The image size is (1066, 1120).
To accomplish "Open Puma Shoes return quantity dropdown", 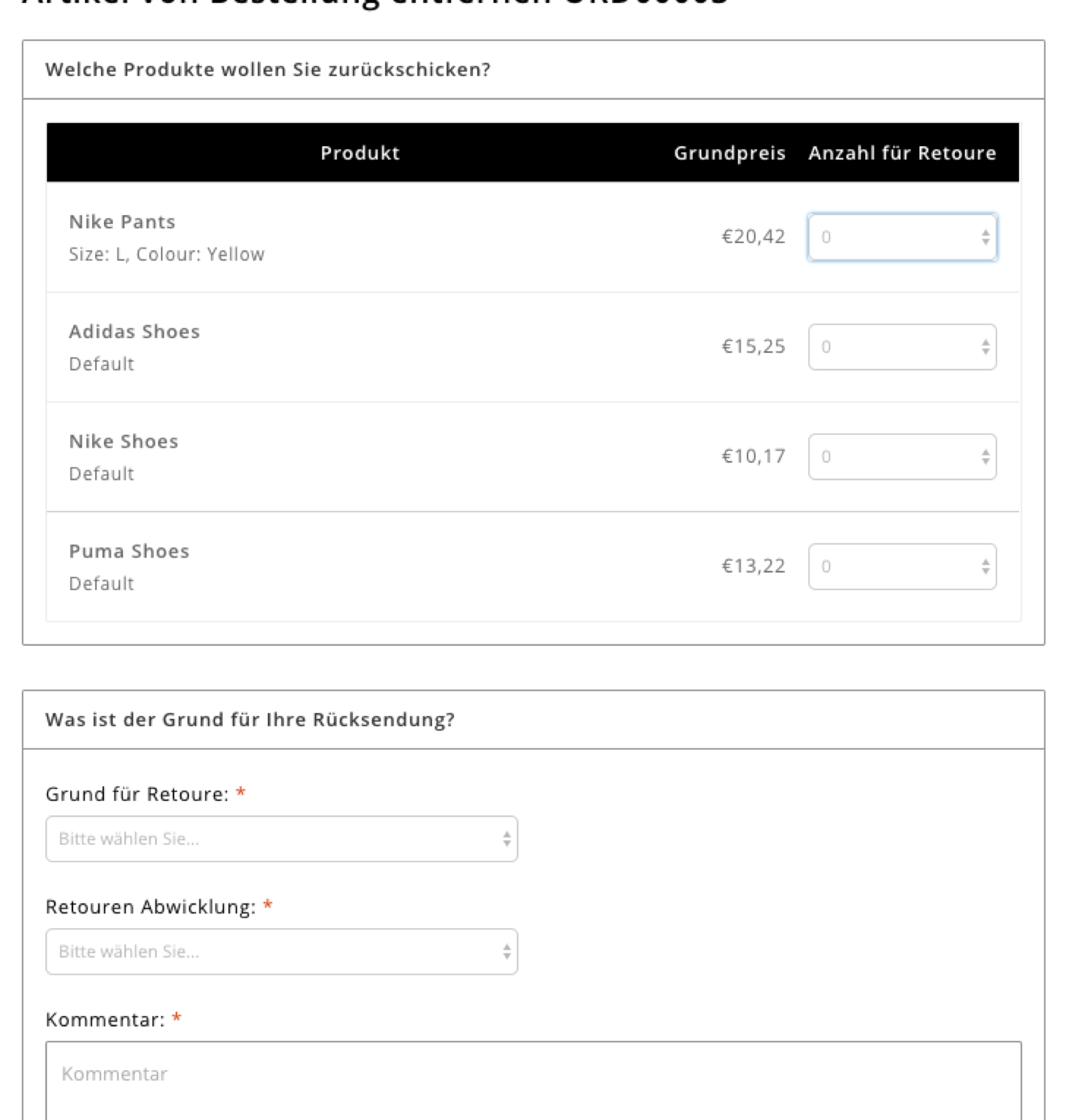I will tap(902, 566).
